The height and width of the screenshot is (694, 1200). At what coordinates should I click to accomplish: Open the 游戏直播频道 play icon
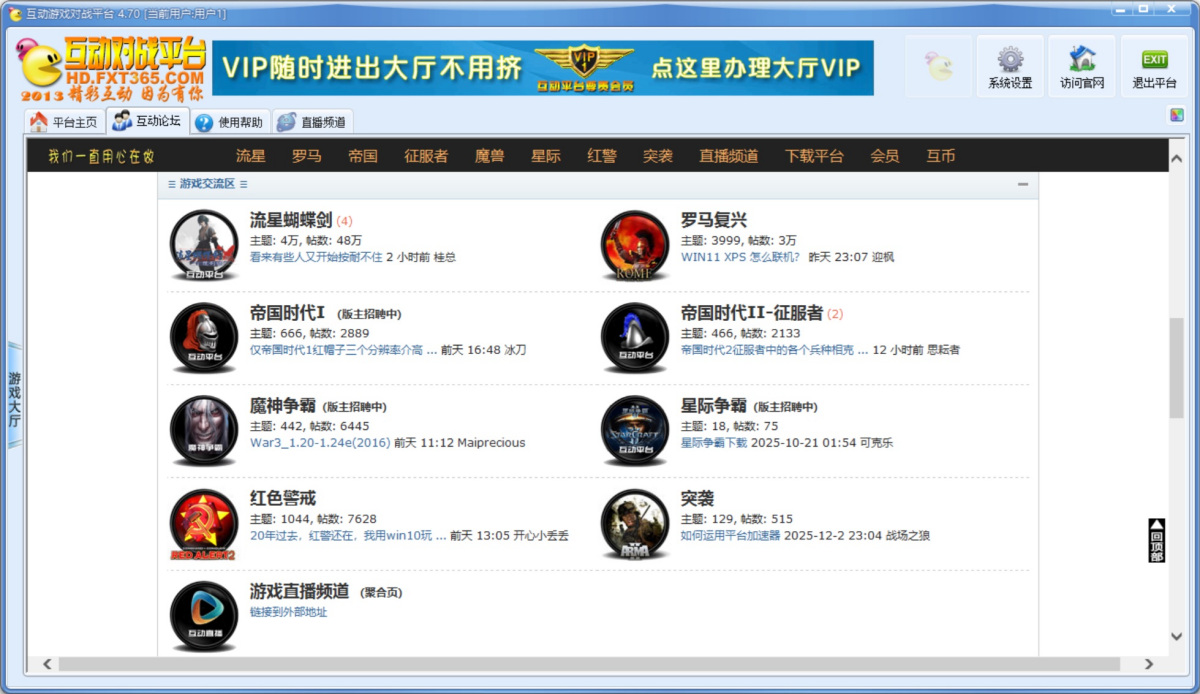coord(203,615)
